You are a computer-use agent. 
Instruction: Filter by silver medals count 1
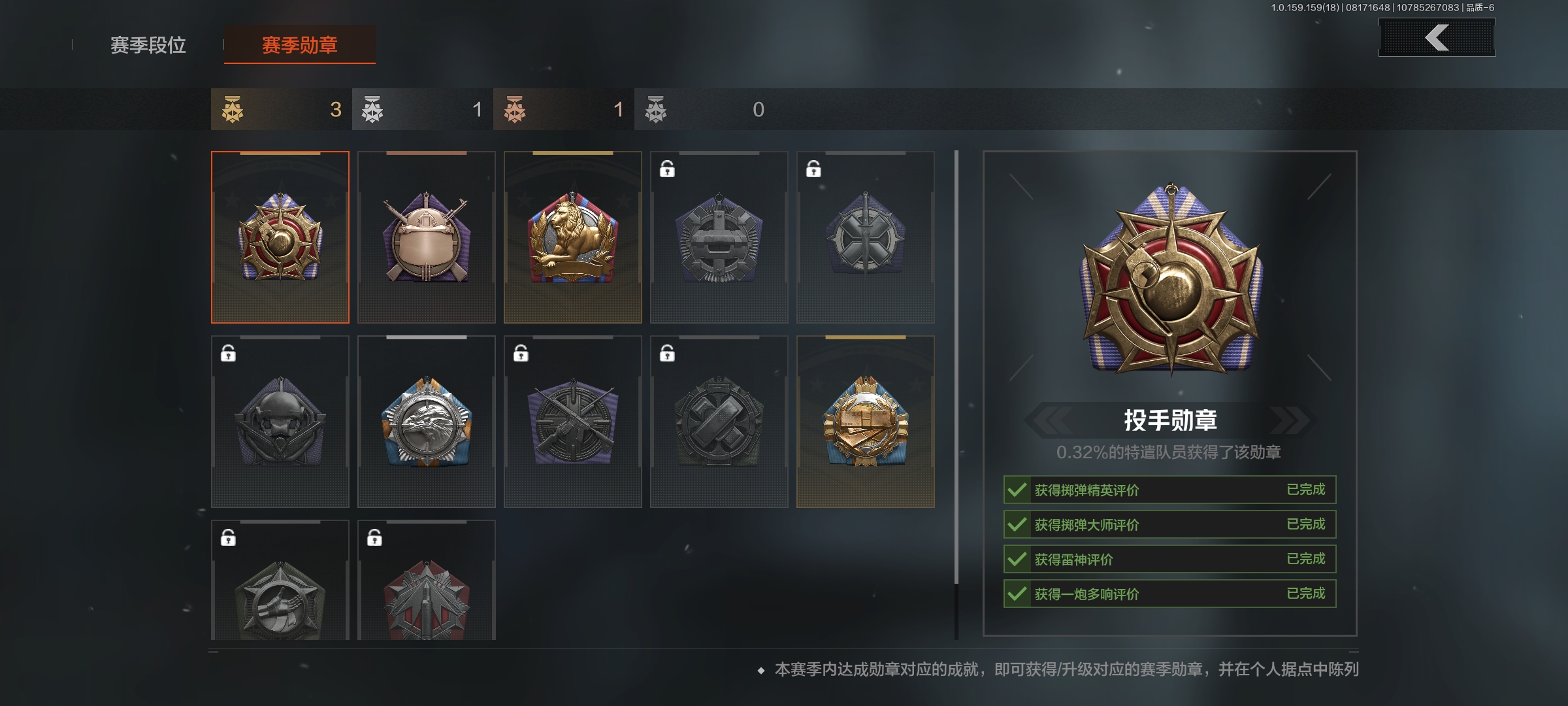click(x=422, y=109)
